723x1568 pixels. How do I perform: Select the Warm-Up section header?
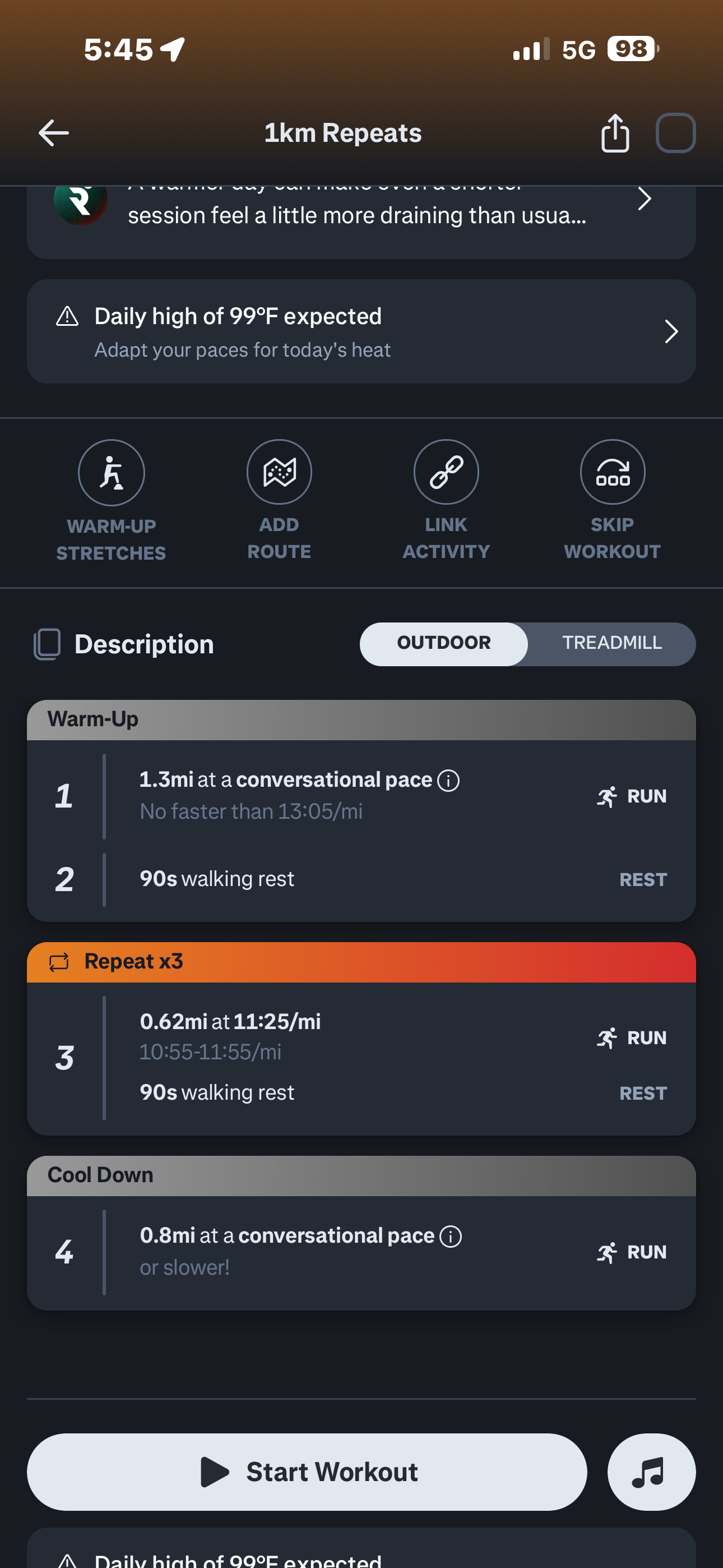pyautogui.click(x=361, y=720)
